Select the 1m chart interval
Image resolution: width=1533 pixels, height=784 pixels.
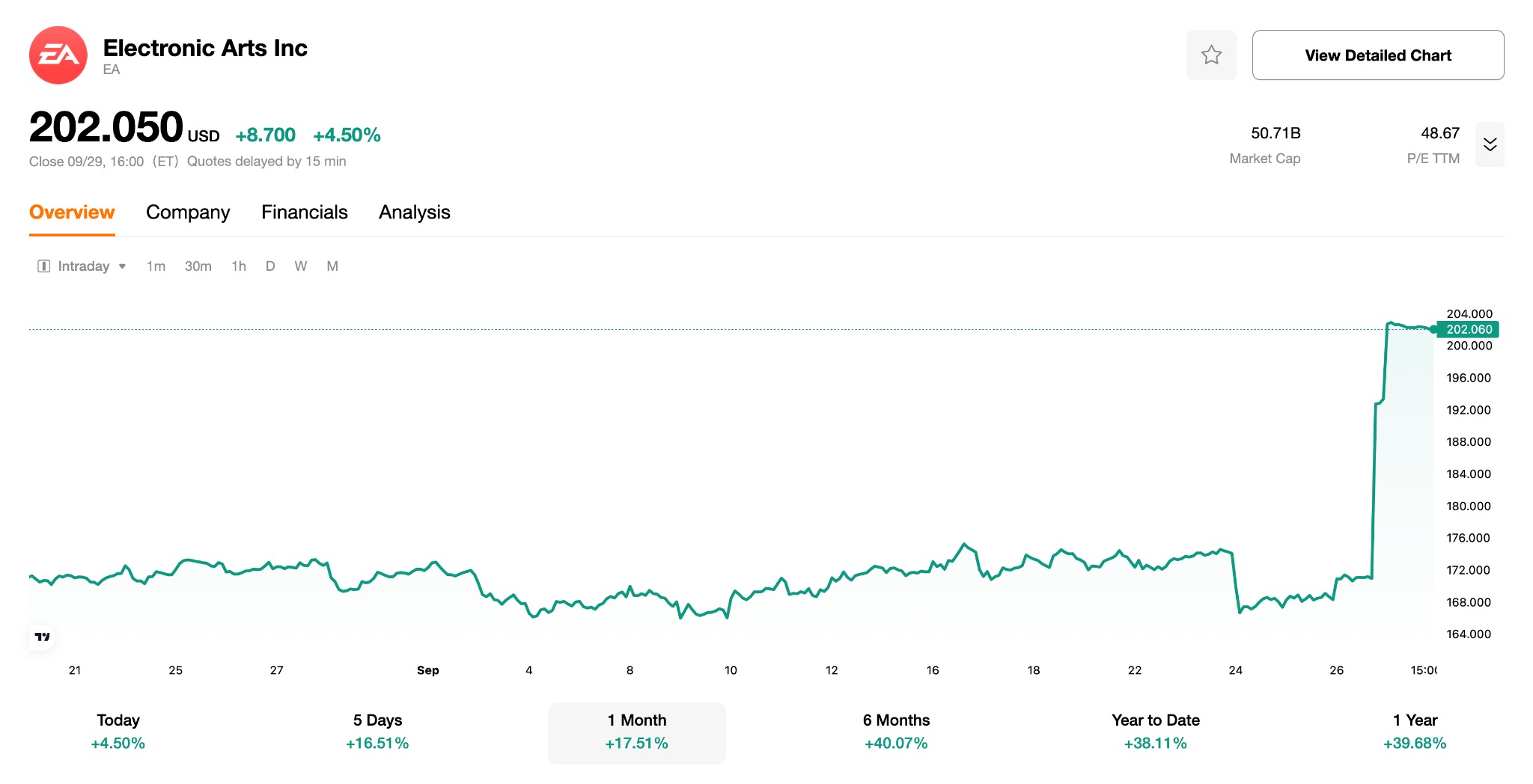tap(156, 266)
